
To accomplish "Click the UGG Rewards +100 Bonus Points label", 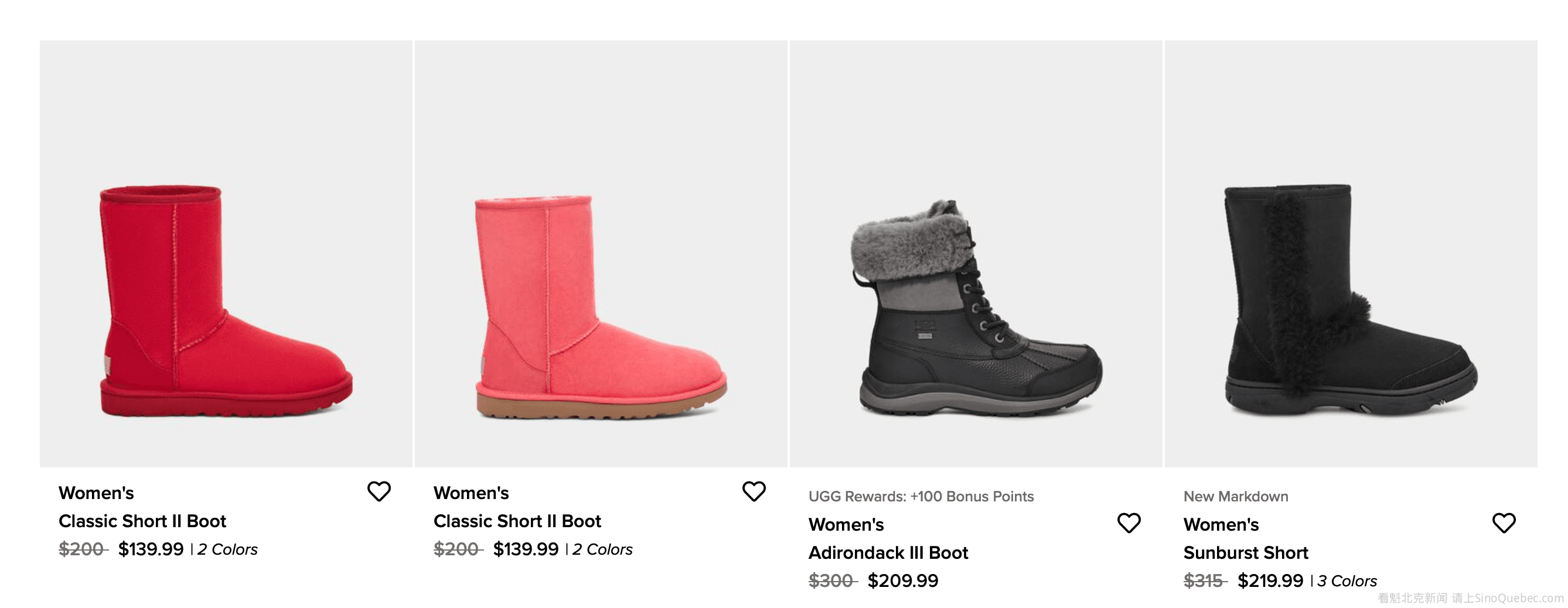I will [x=921, y=497].
